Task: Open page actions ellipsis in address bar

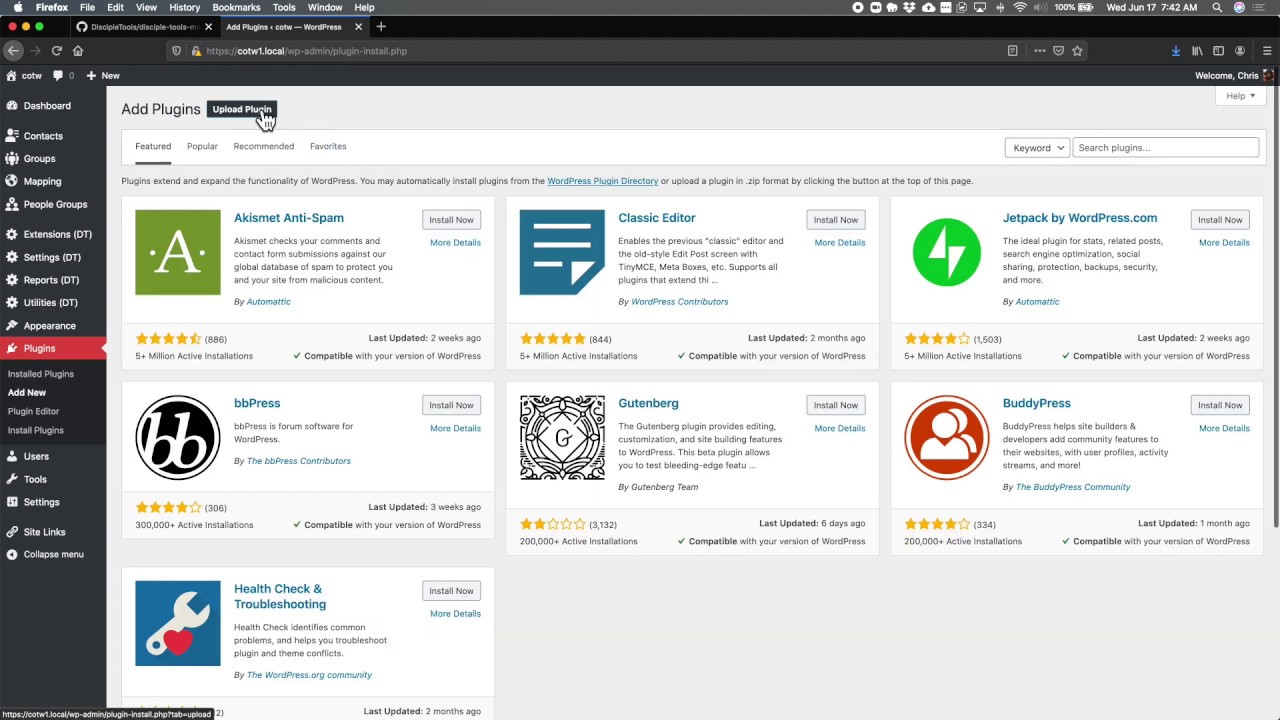Action: pyautogui.click(x=1040, y=51)
